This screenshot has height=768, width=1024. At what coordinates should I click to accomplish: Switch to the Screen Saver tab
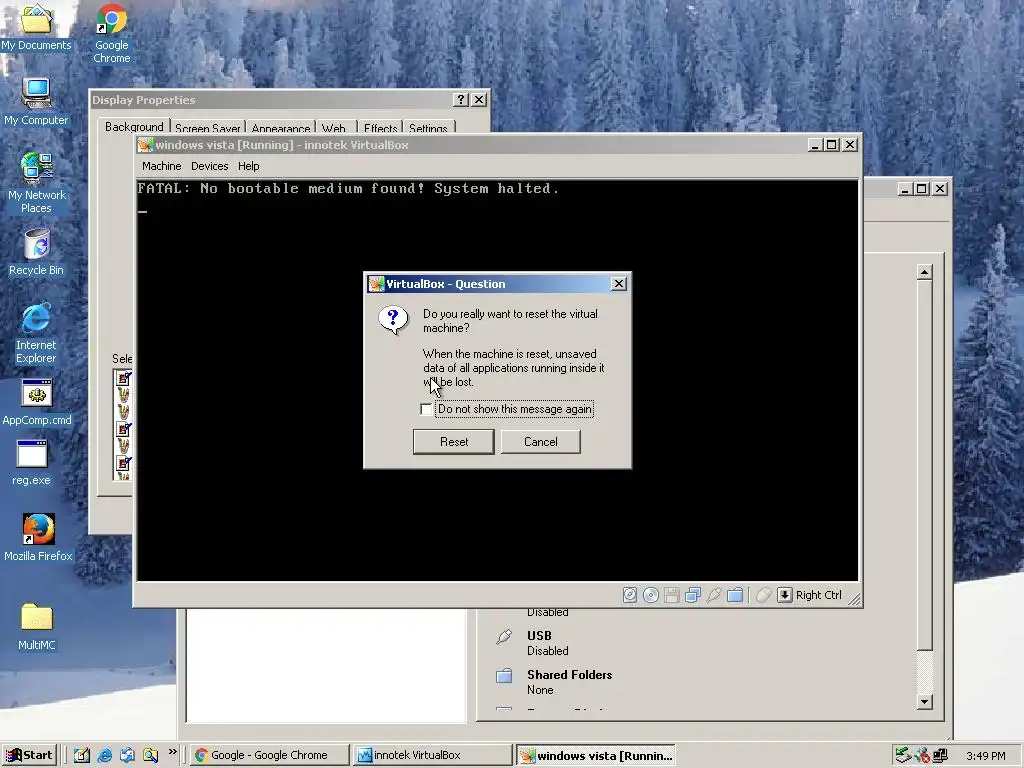208,127
